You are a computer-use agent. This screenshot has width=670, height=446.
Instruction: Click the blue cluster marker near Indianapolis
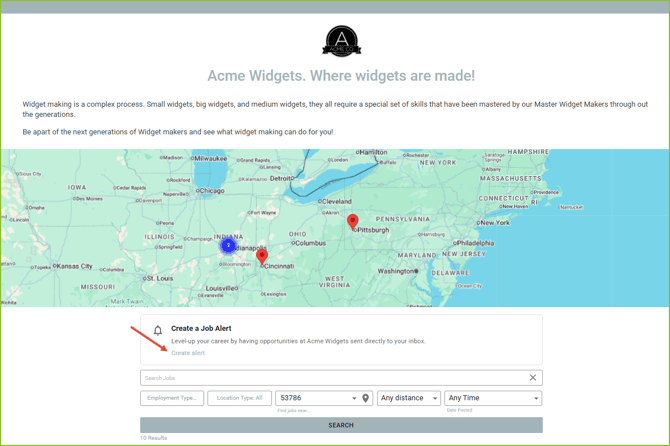coord(228,245)
